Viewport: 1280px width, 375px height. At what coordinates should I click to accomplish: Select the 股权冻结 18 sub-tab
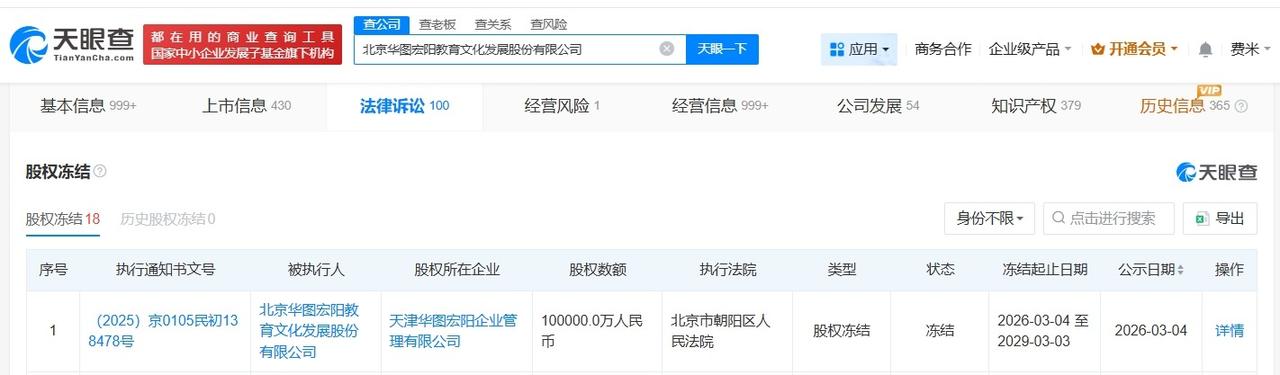(62, 219)
